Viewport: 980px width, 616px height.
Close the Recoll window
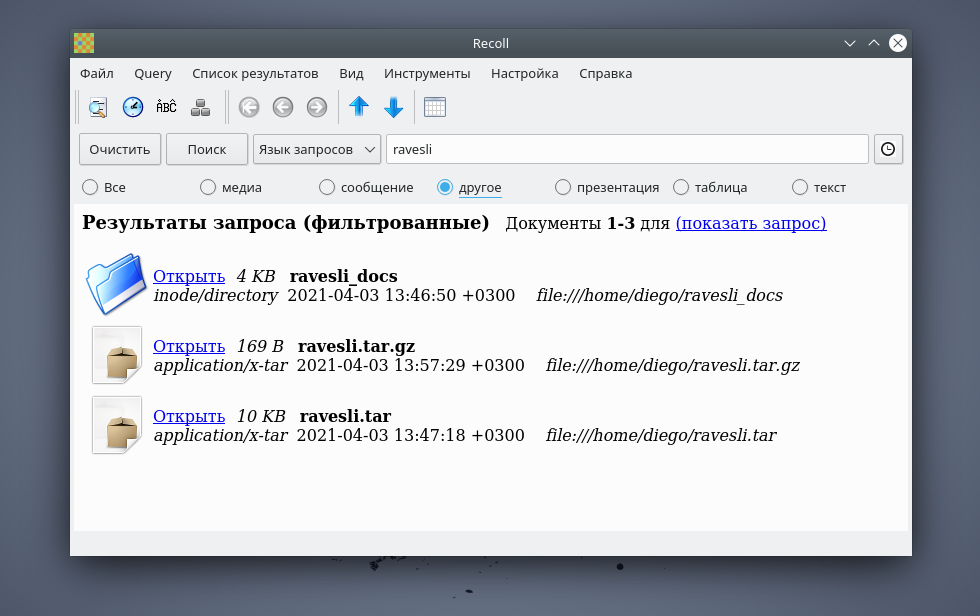898,43
